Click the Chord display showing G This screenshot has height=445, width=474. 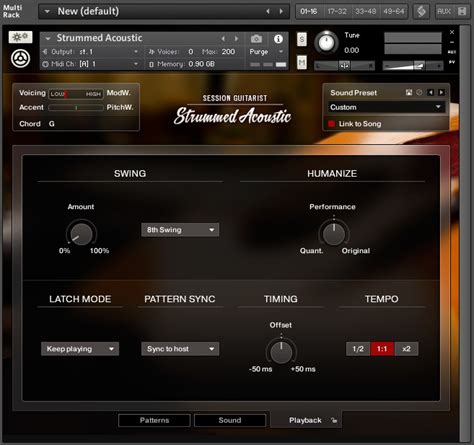tap(52, 124)
